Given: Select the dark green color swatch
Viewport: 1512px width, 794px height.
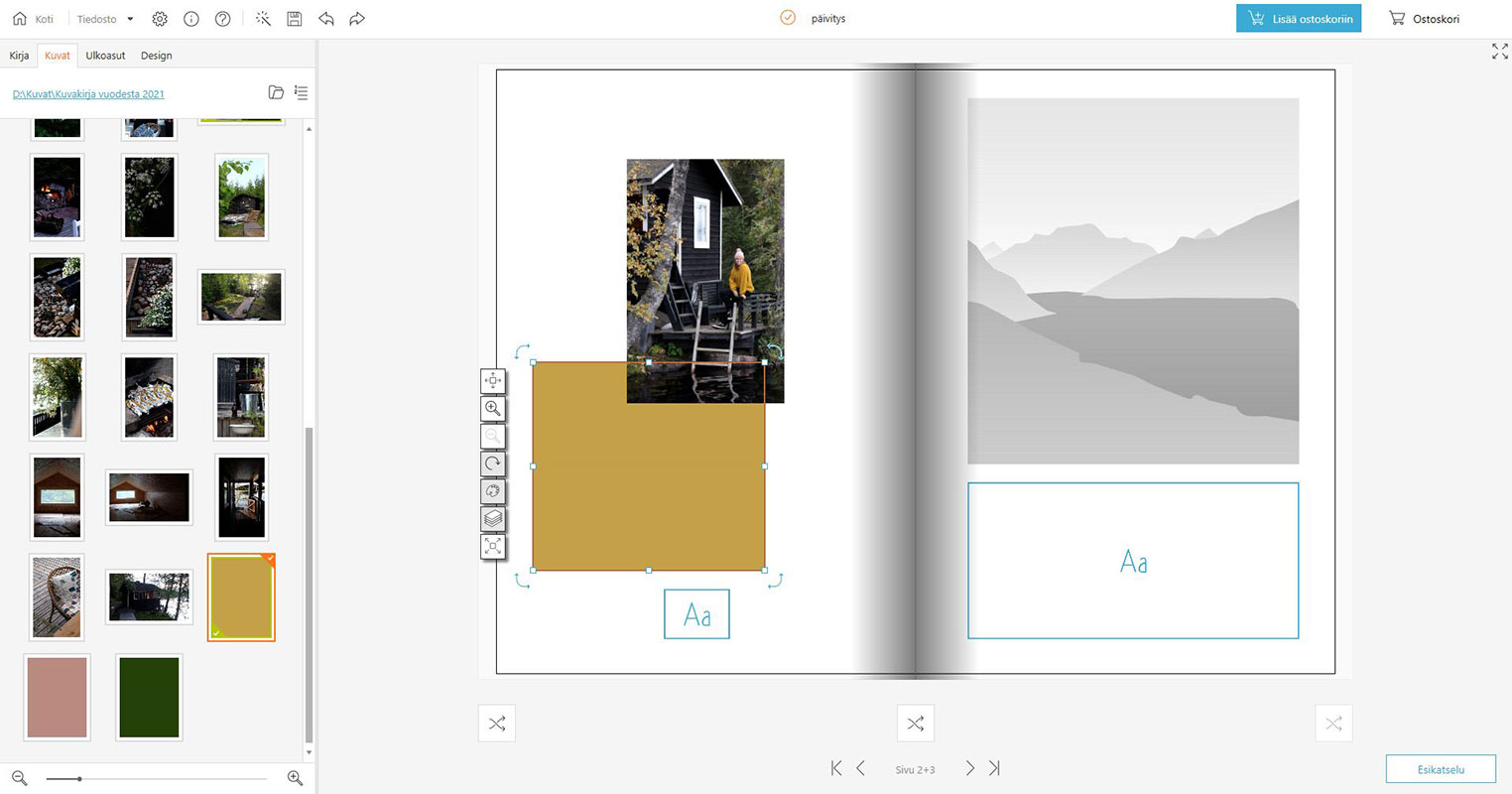Looking at the screenshot, I should pyautogui.click(x=149, y=698).
